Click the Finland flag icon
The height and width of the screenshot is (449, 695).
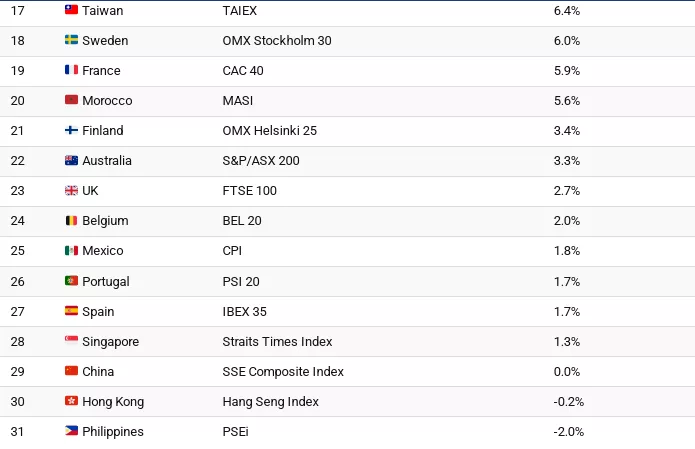coord(71,130)
